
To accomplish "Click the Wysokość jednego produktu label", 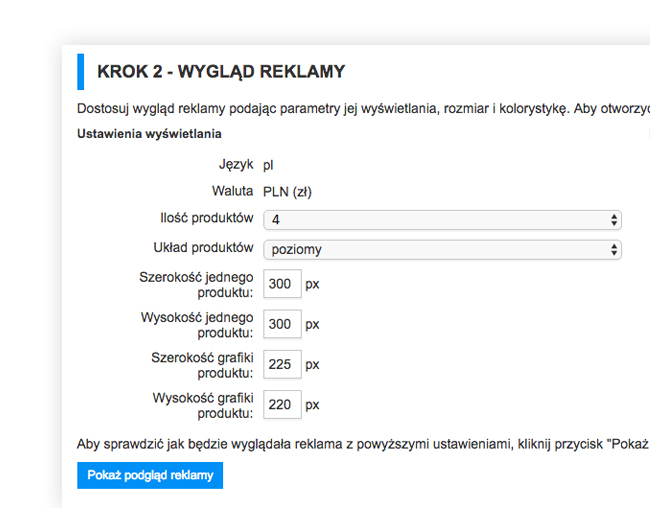I will (x=197, y=325).
